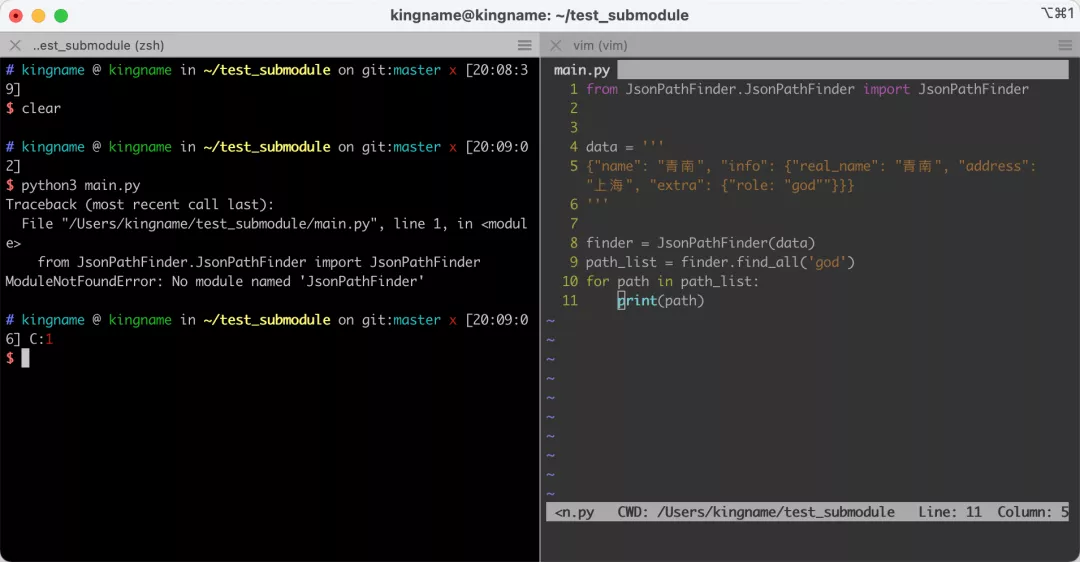Click the ModuleNotFoundError message line
This screenshot has height=562, width=1080.
[x=215, y=281]
